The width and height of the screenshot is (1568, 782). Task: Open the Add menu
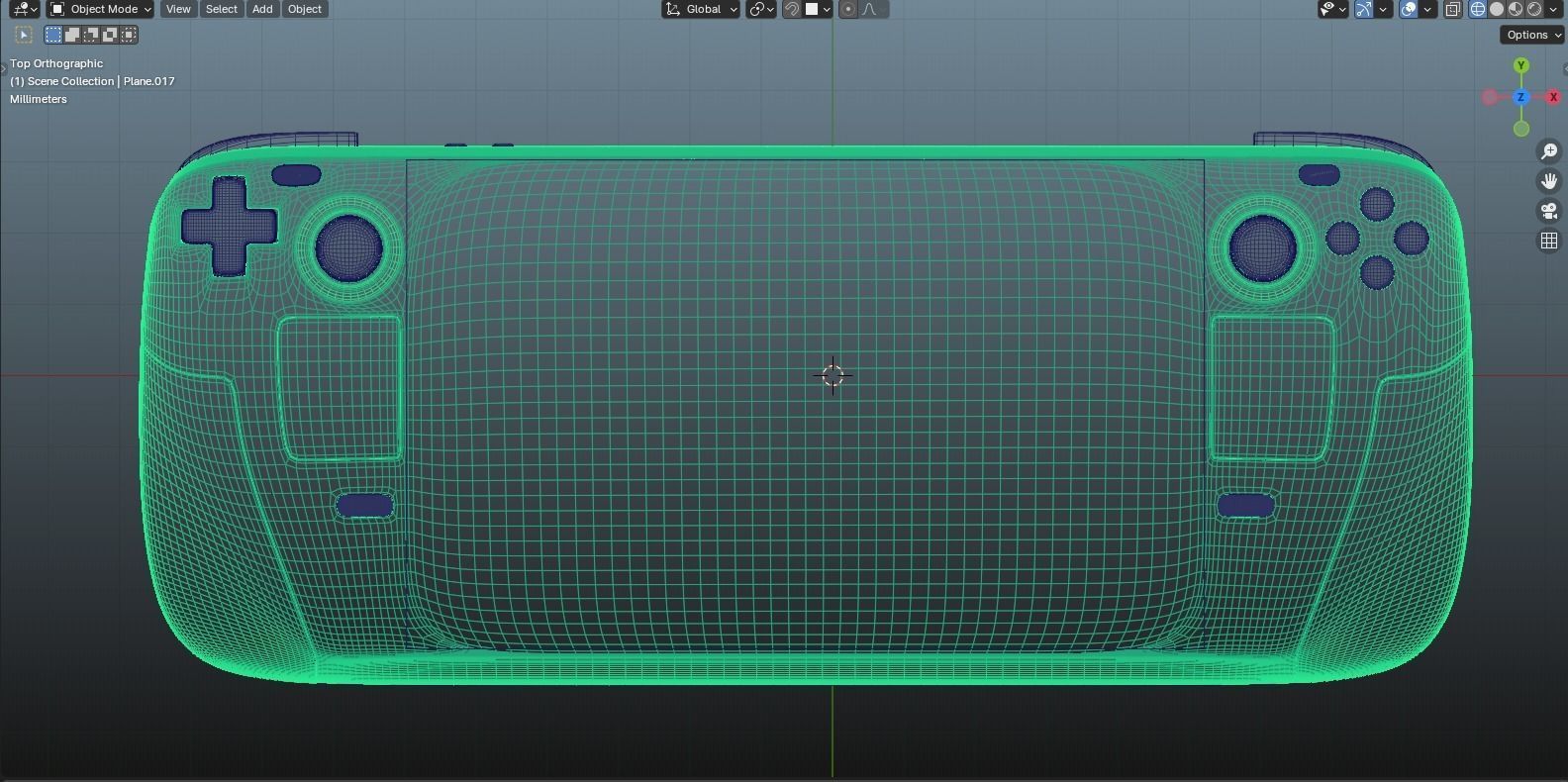[x=262, y=9]
